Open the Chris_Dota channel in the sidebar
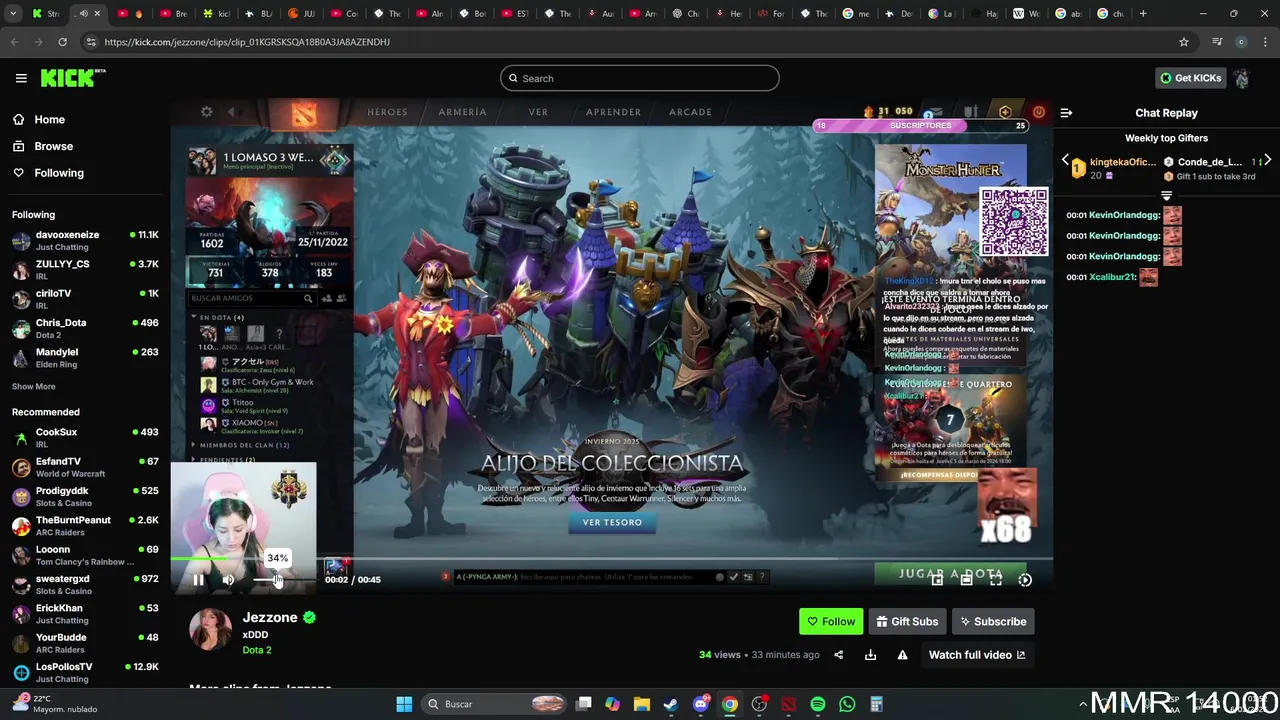 pos(85,328)
